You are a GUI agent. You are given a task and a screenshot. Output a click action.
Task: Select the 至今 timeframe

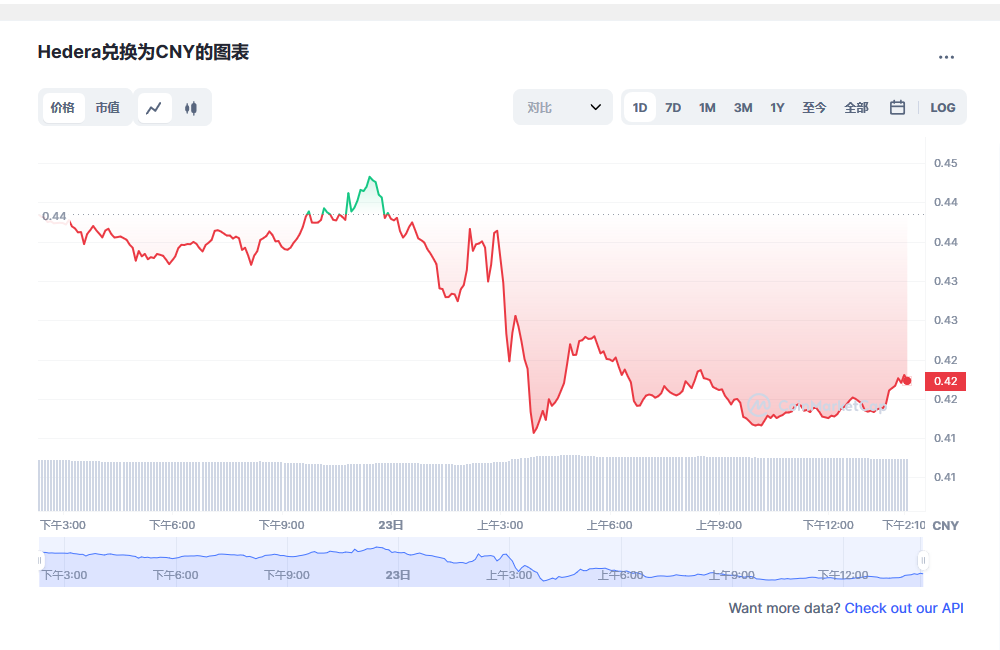(814, 107)
